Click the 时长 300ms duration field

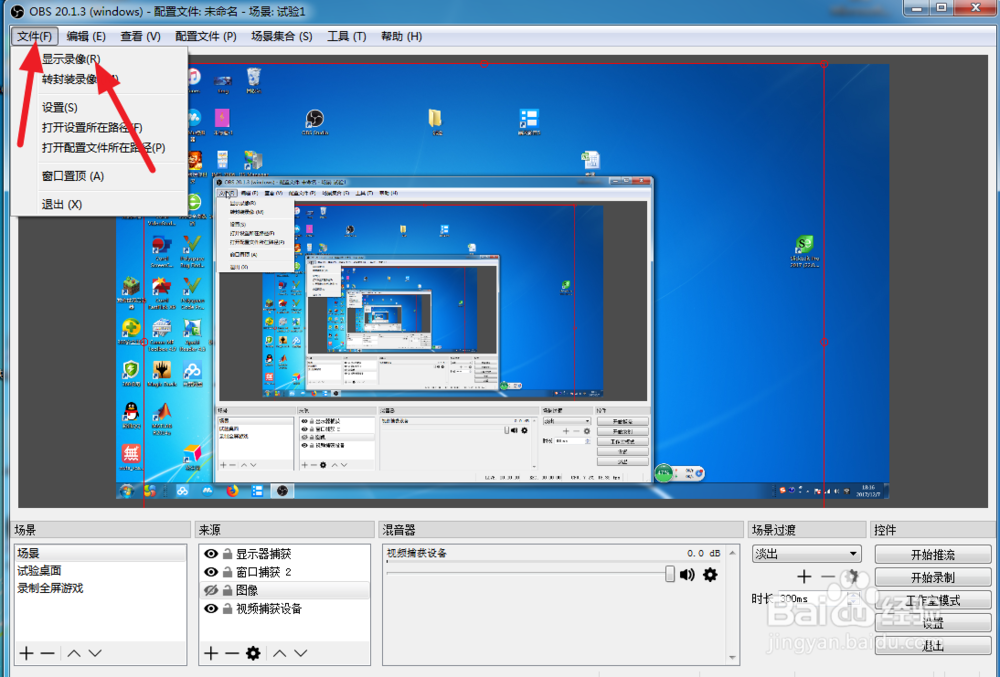click(819, 599)
